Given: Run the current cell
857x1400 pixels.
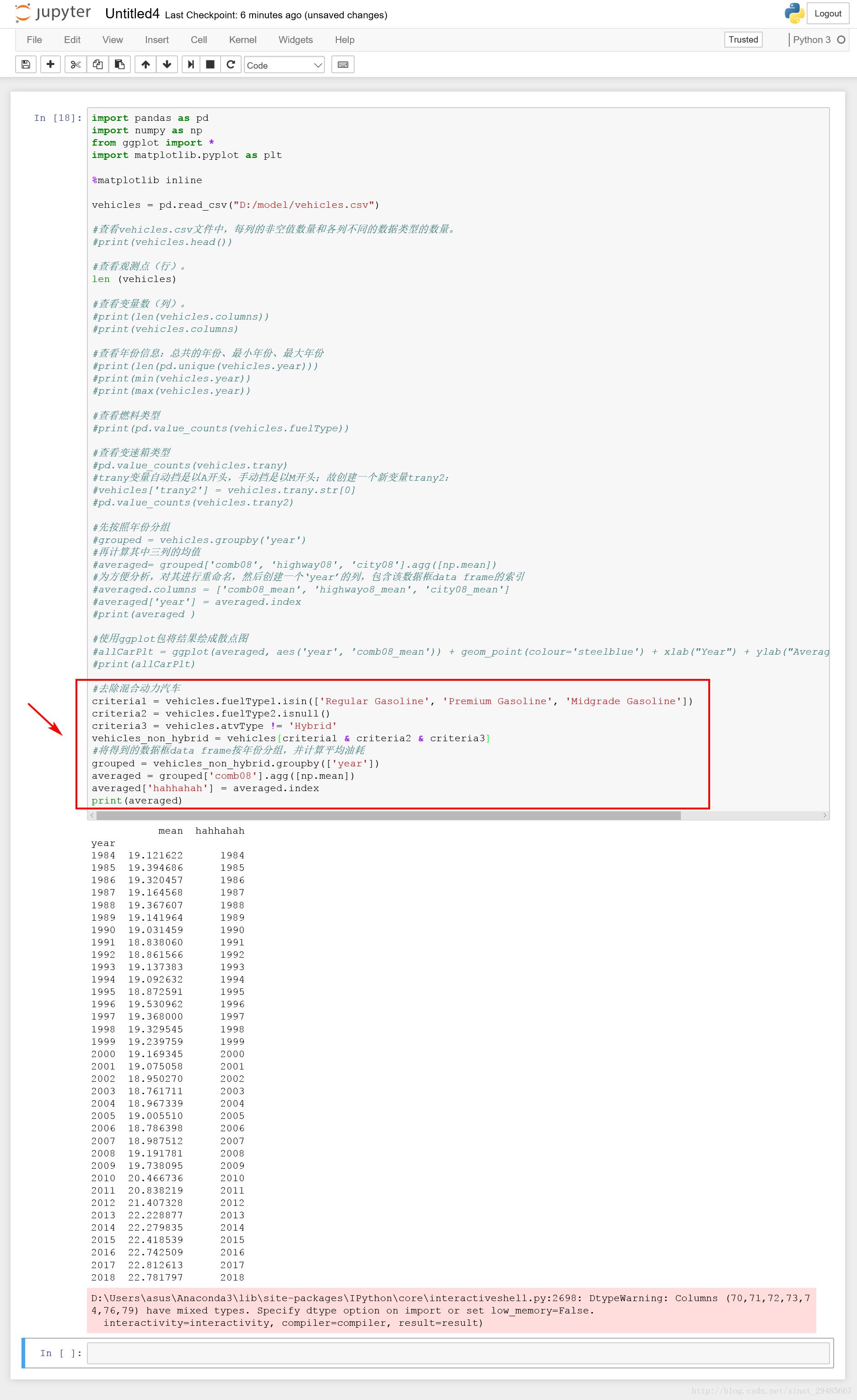Looking at the screenshot, I should point(191,65).
